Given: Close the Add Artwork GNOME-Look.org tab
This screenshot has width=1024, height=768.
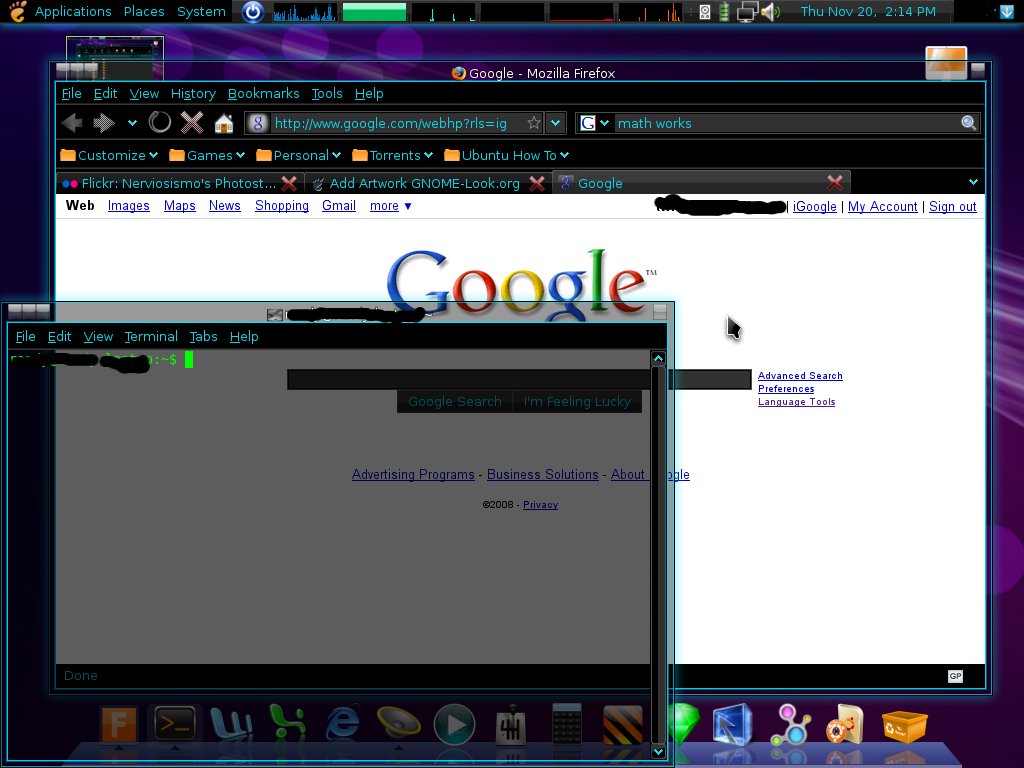Looking at the screenshot, I should (x=537, y=184).
